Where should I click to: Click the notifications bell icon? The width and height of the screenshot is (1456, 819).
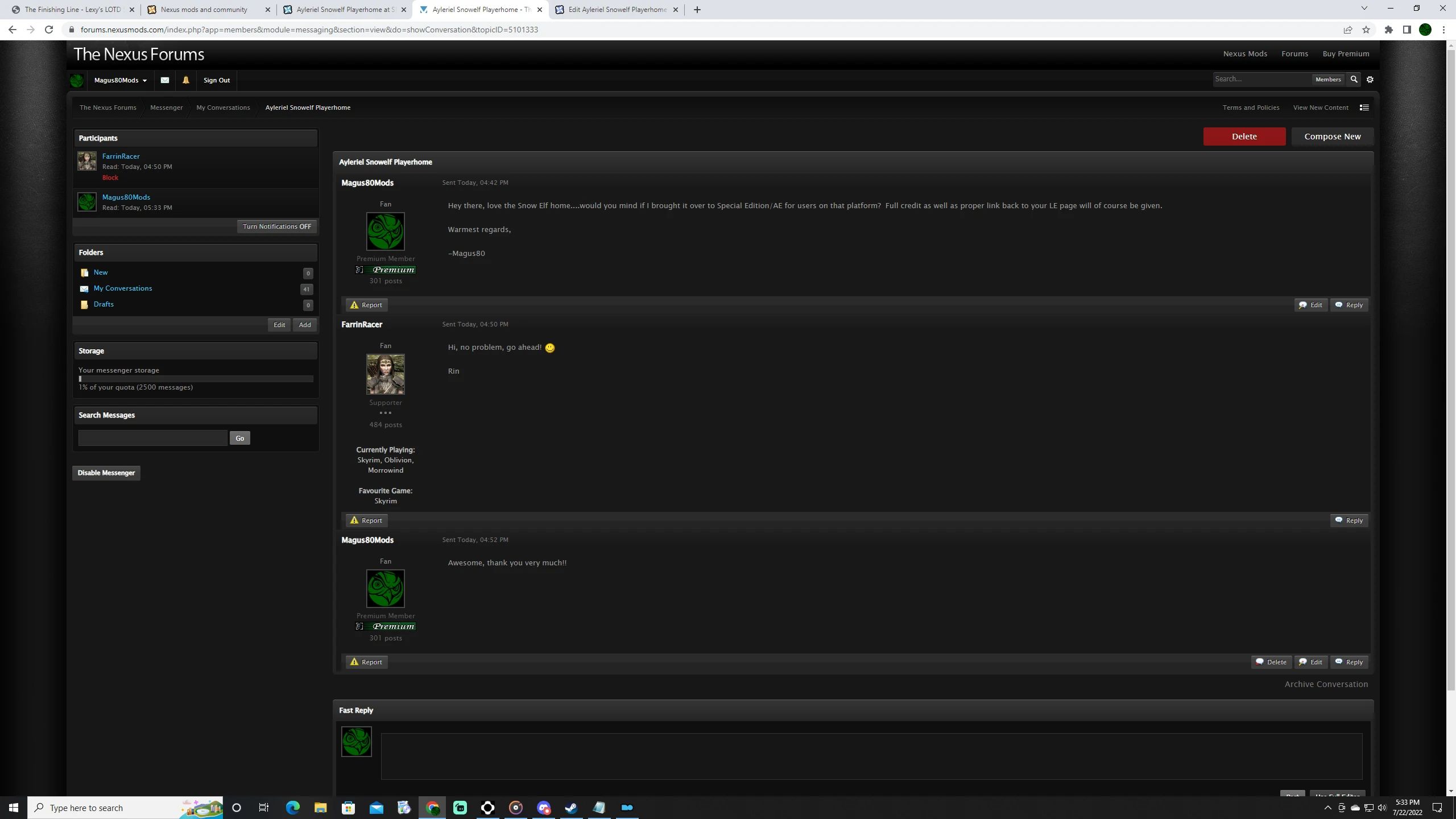185,80
